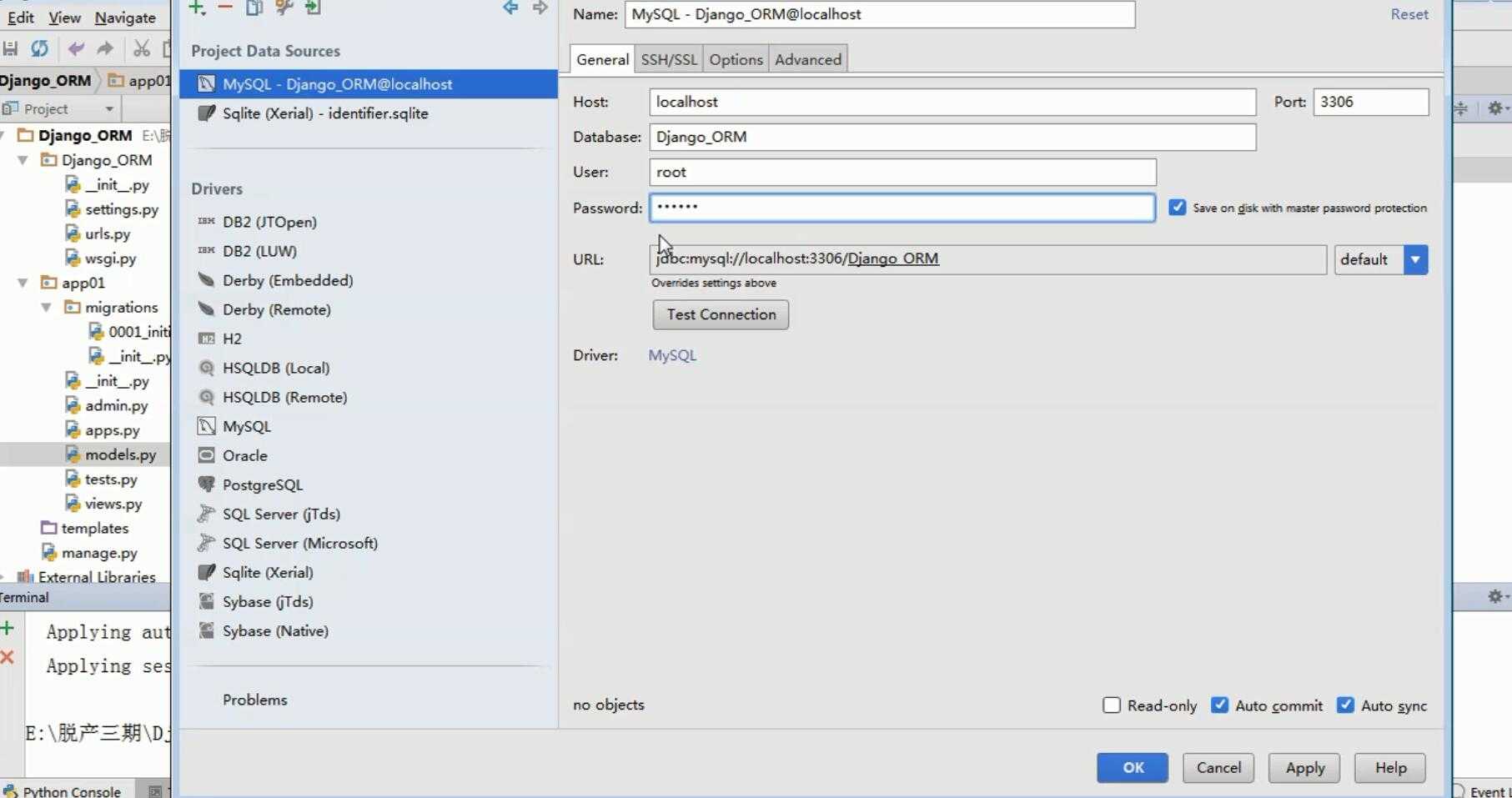Screen dimensions: 1512x798
Task: Open the View menu
Action: (64, 18)
